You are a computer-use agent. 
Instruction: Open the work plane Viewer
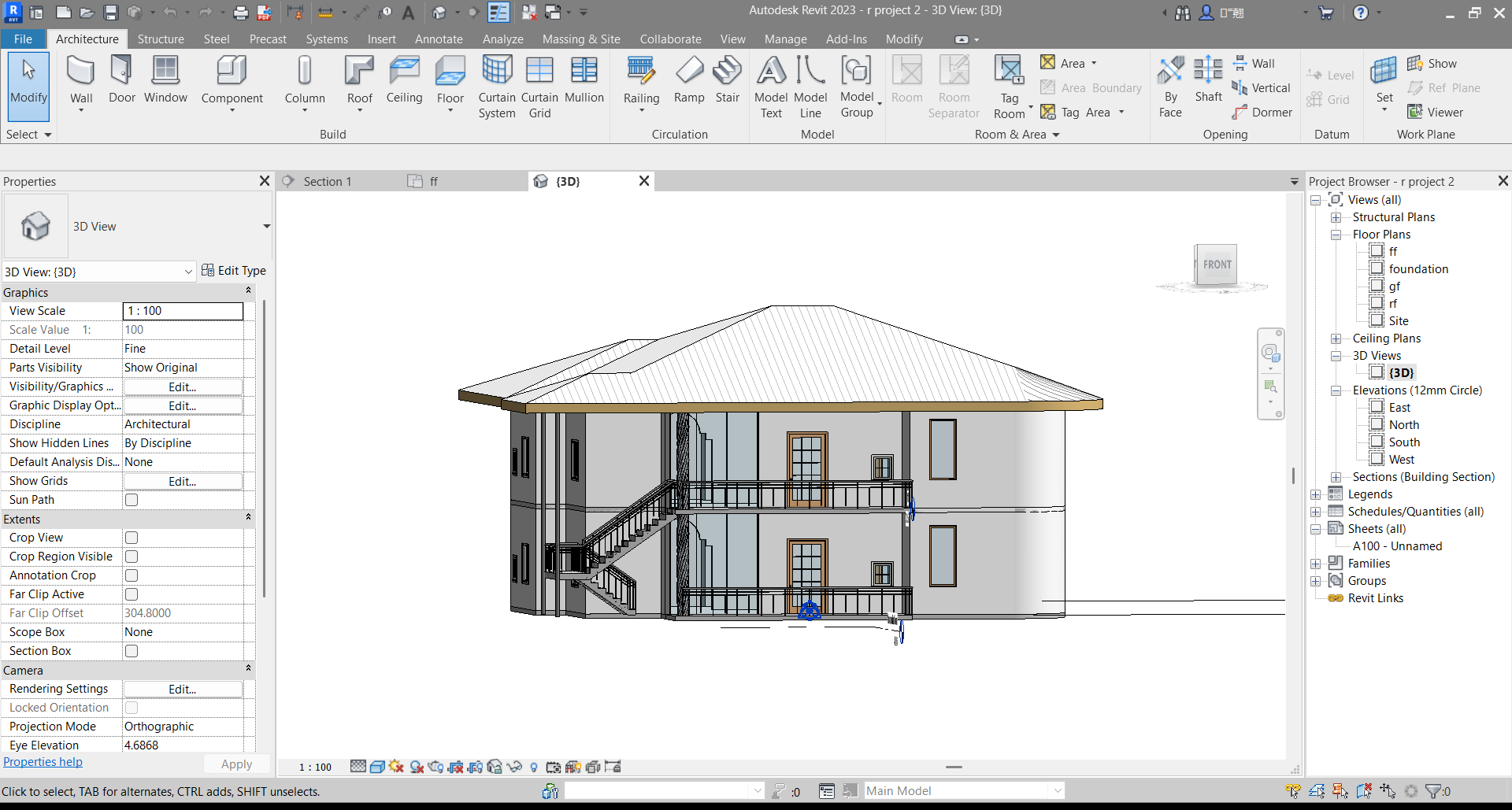tap(1436, 113)
